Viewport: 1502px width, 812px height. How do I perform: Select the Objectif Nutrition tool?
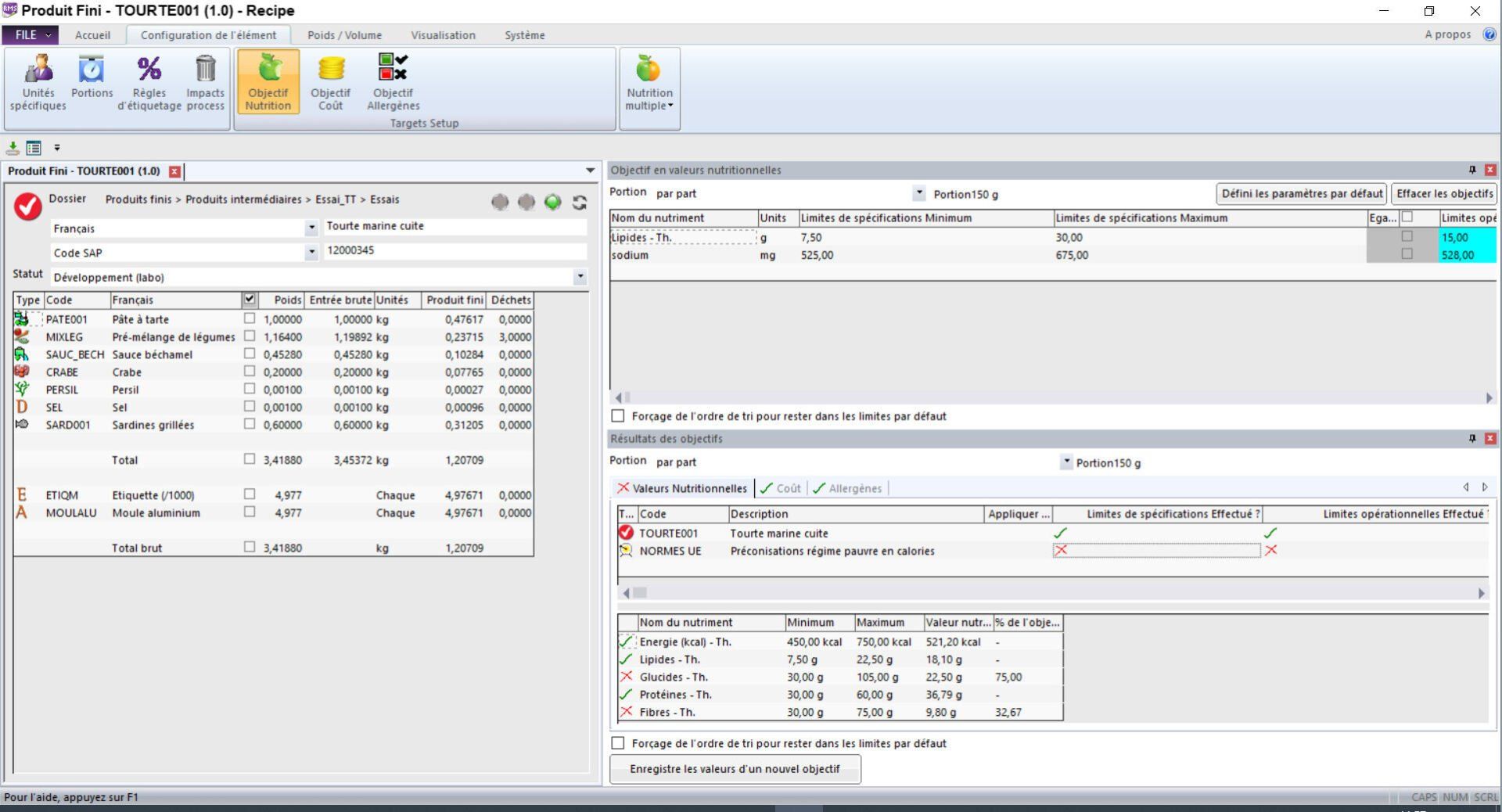[x=268, y=81]
